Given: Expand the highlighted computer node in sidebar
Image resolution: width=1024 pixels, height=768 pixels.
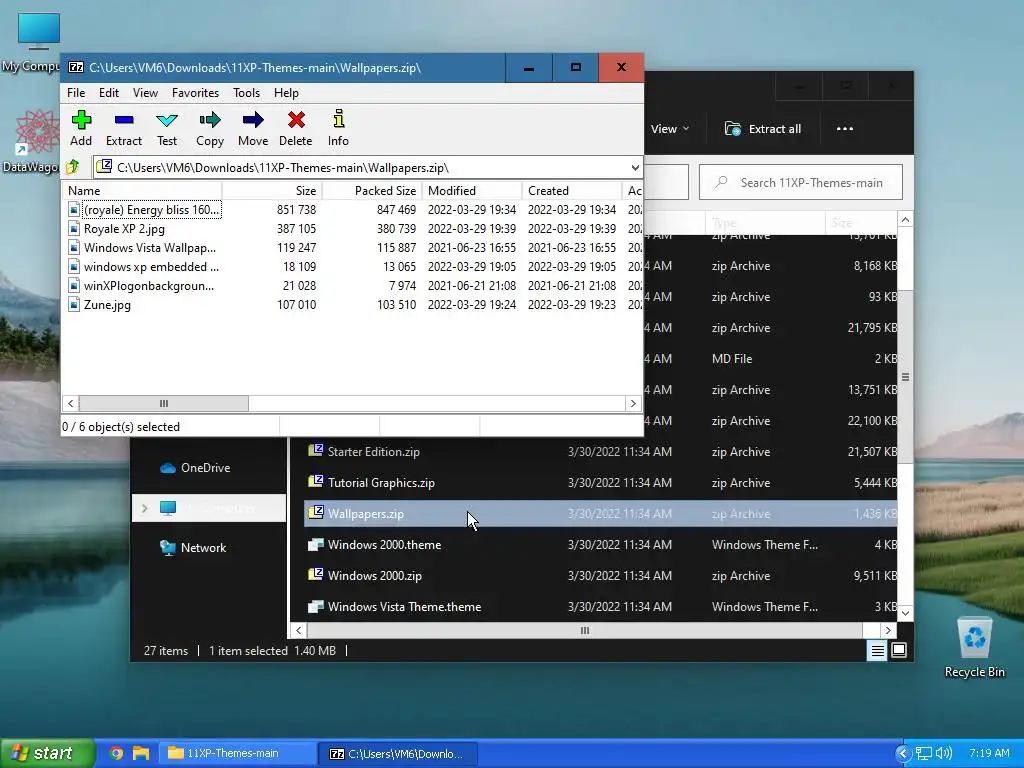Looking at the screenshot, I should click(145, 508).
